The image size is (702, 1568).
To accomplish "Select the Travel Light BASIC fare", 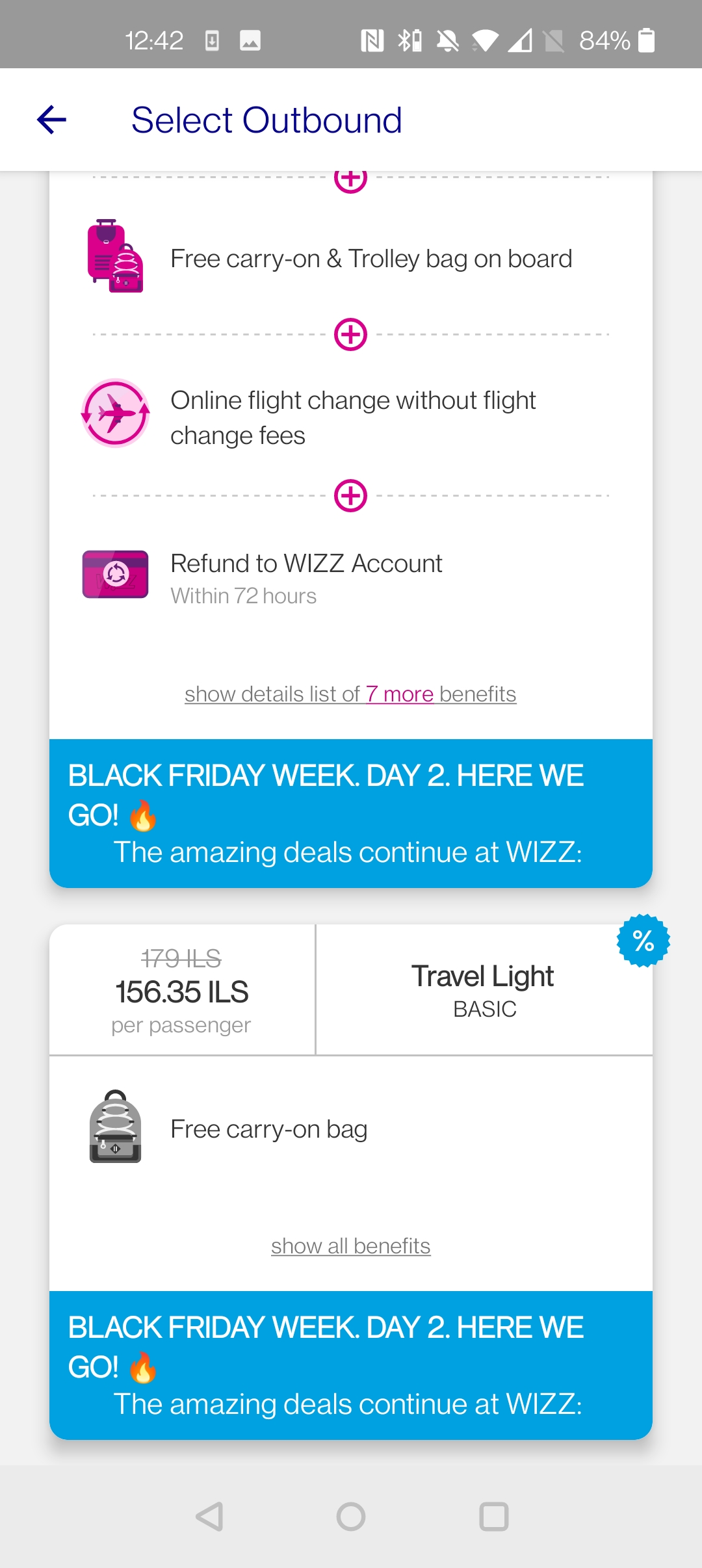I will coord(484,990).
